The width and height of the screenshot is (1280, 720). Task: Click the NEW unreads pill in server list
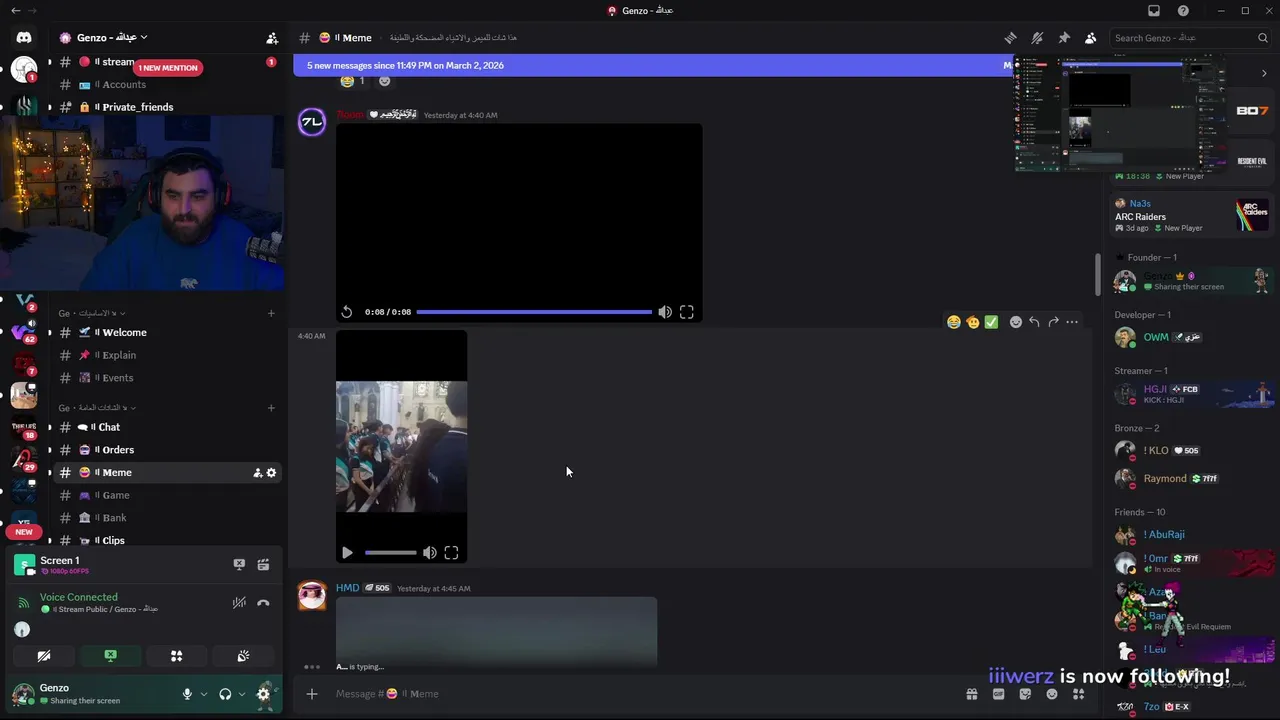[x=24, y=532]
